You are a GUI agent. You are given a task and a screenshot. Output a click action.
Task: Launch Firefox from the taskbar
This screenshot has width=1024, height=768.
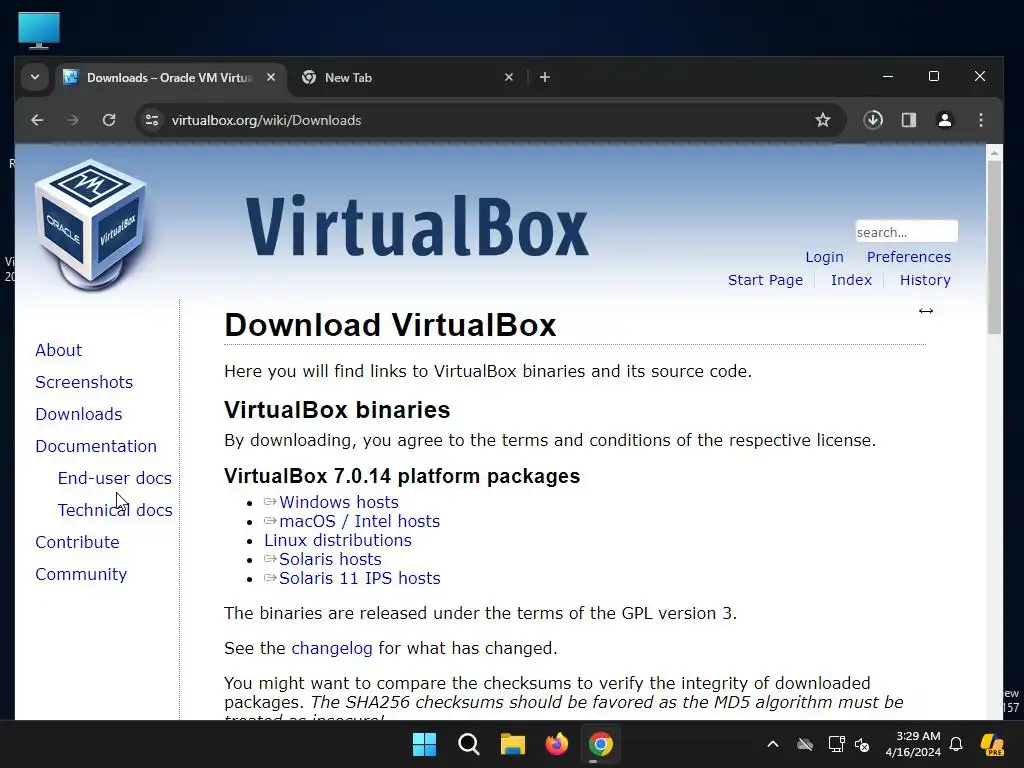(556, 744)
